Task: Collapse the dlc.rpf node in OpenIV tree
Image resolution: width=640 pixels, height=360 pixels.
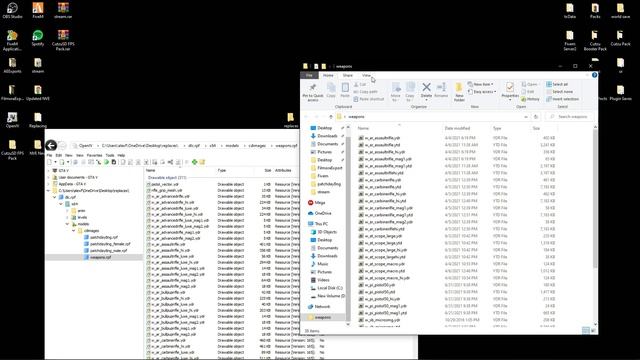Action: click(x=54, y=197)
